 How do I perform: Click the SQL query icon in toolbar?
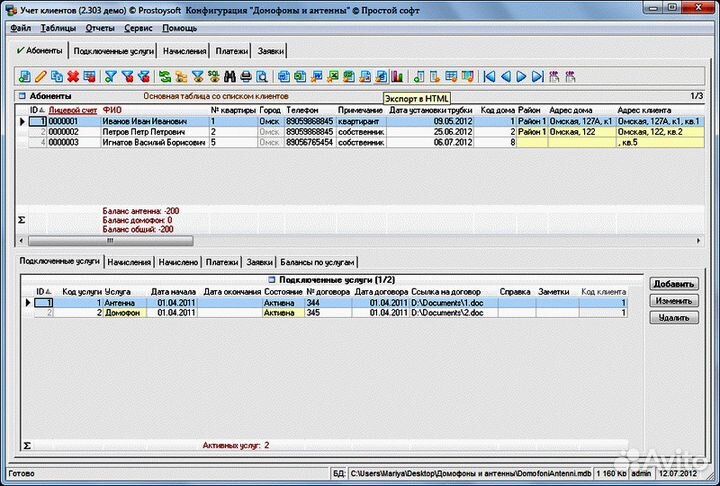[x=213, y=76]
